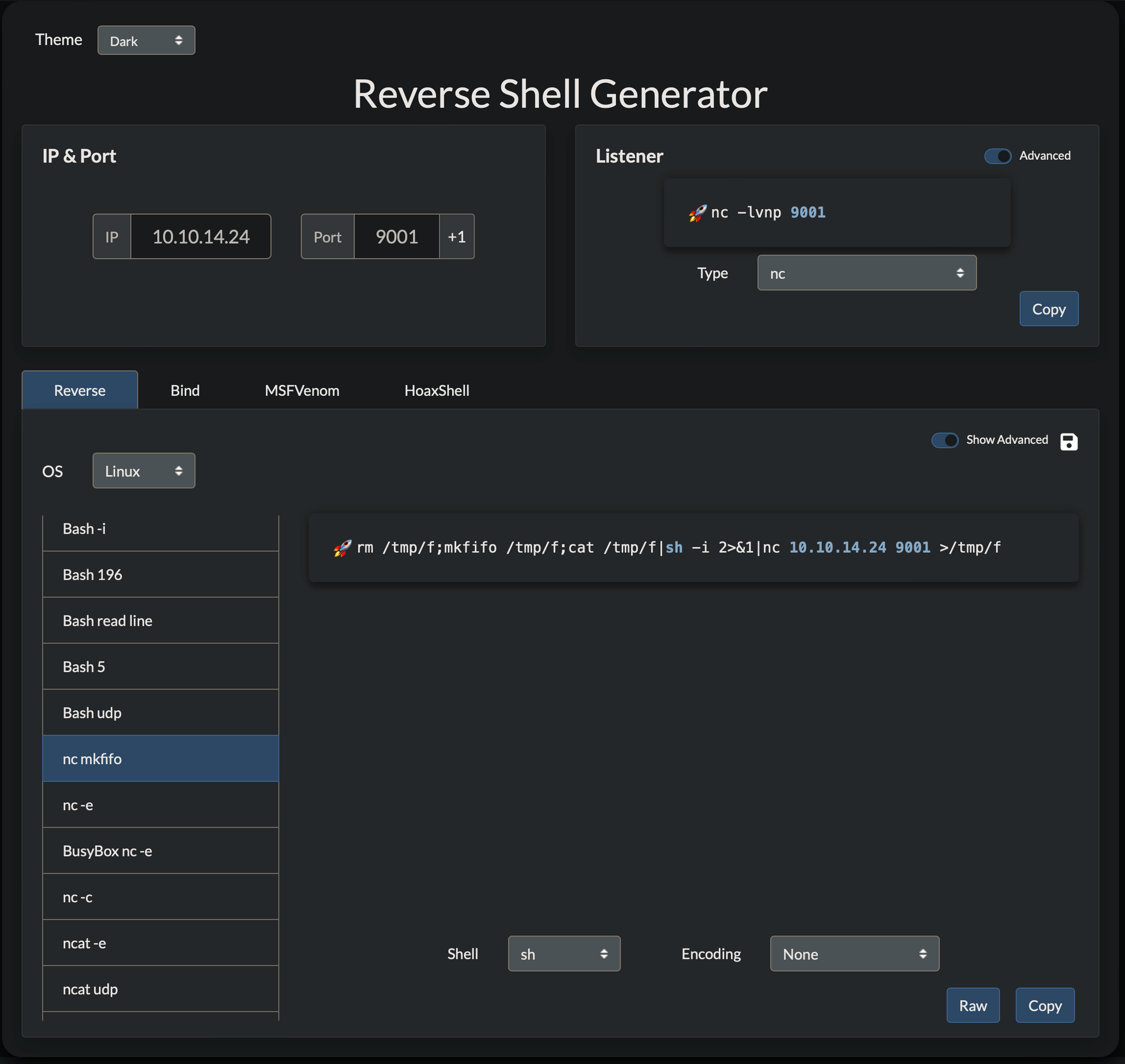This screenshot has height=1064, width=1125.
Task: Select Bash 196 payload
Action: 160,575
